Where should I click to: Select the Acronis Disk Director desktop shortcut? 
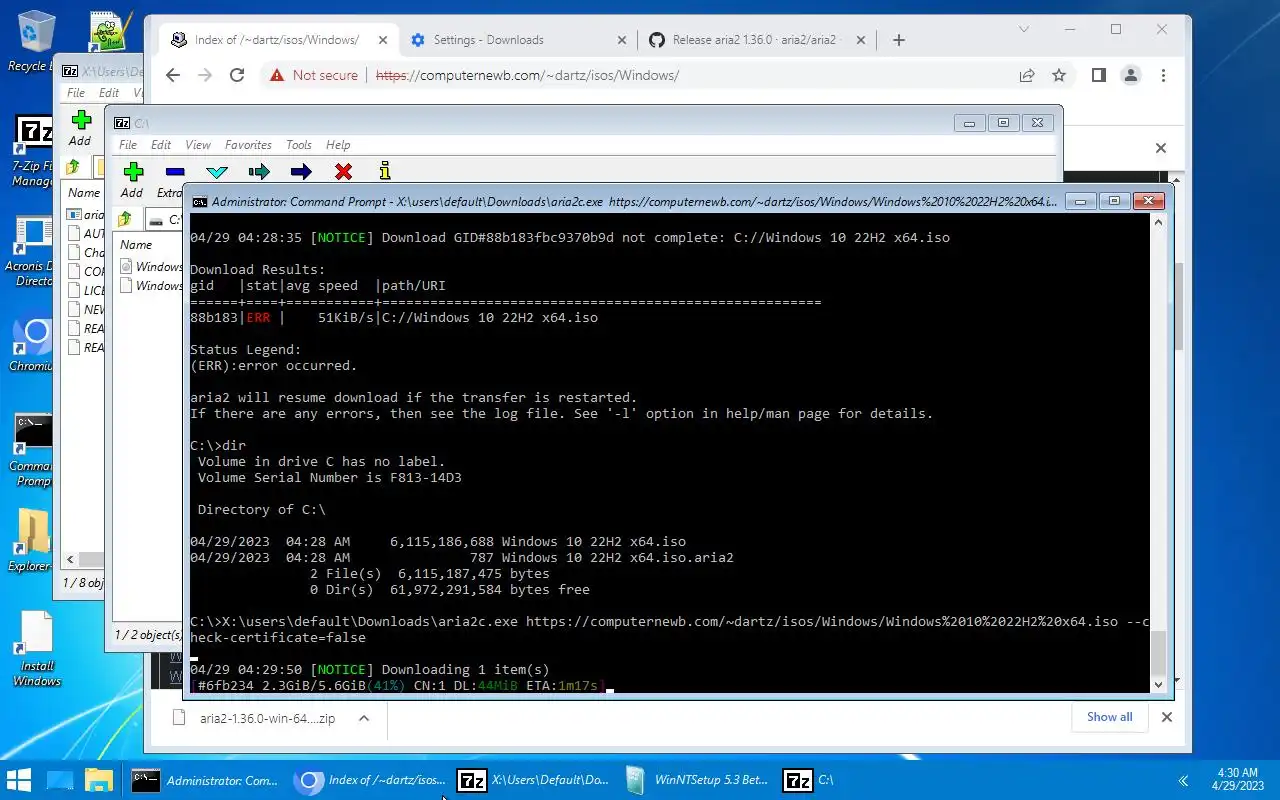(x=32, y=252)
